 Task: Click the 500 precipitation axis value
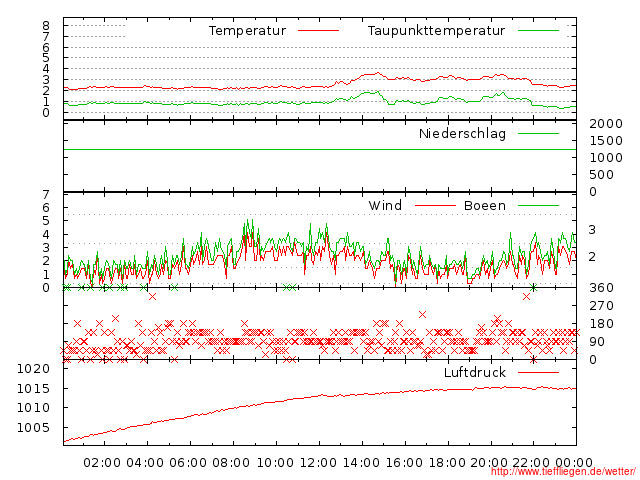602,175
